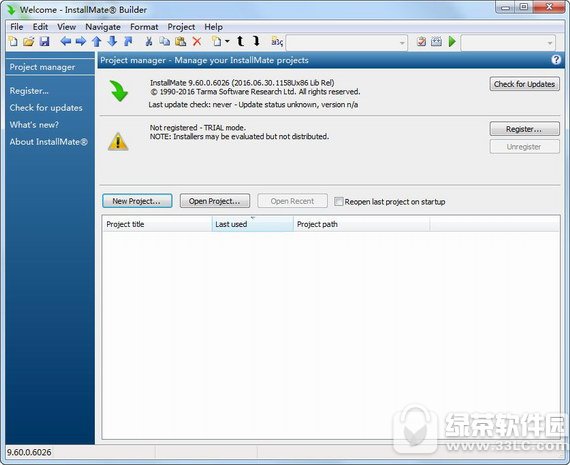
Task: Open What's new? in sidebar
Action: tap(34, 125)
